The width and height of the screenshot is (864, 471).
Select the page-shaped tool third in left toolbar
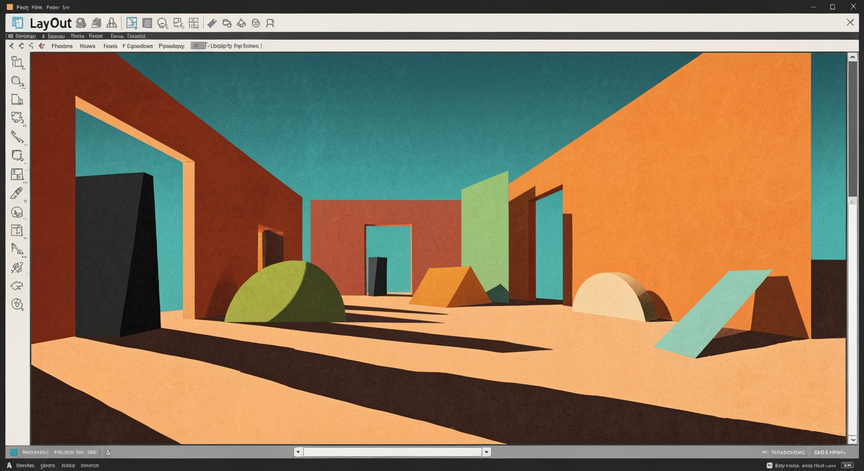coord(18,100)
